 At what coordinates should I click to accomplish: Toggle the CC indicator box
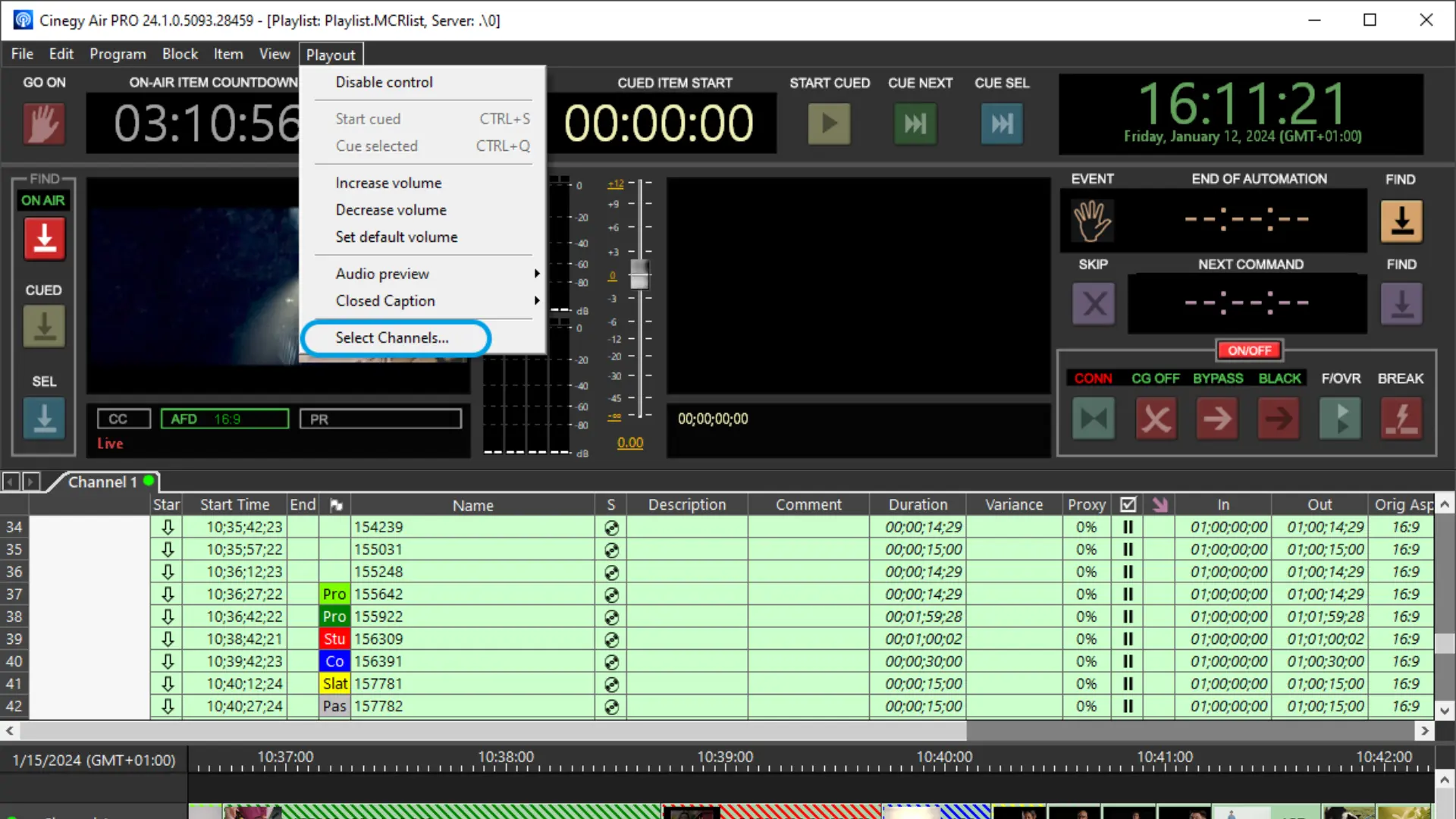[x=124, y=419]
